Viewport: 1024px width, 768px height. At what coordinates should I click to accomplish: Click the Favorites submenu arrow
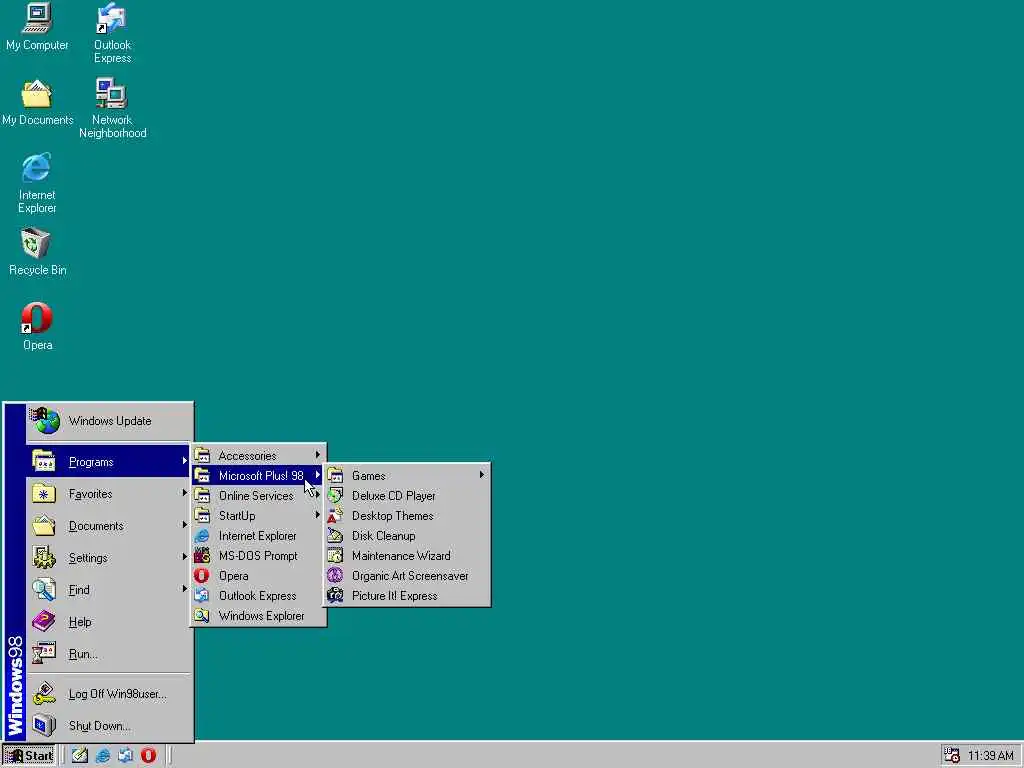click(184, 493)
